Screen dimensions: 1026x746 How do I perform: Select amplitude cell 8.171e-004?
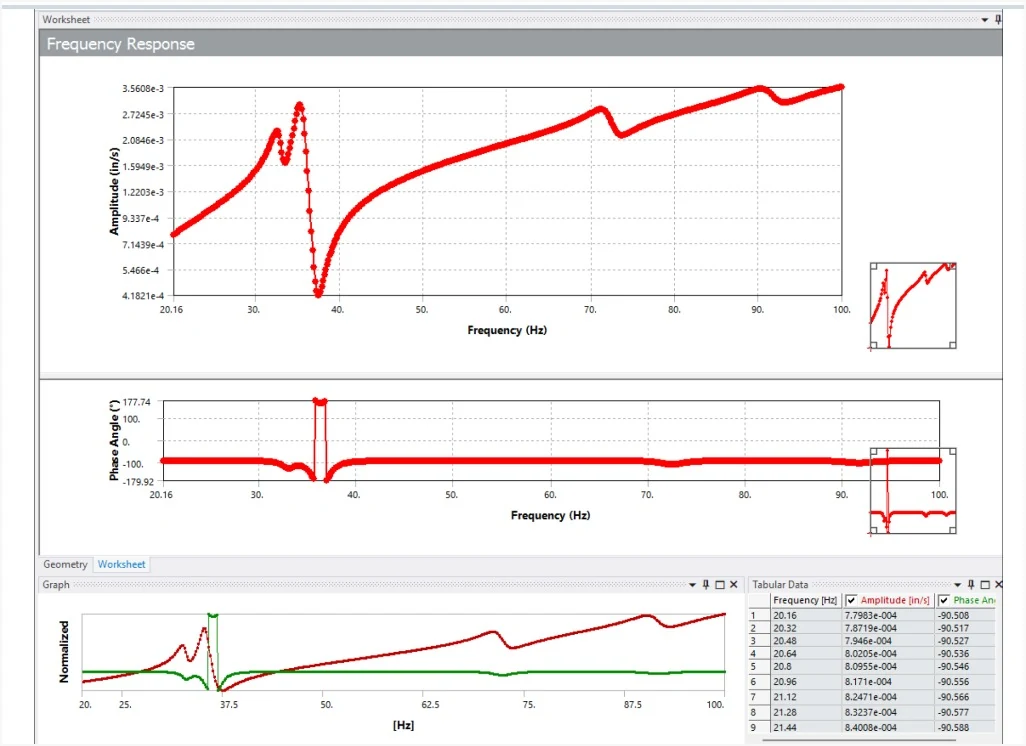click(x=888, y=681)
